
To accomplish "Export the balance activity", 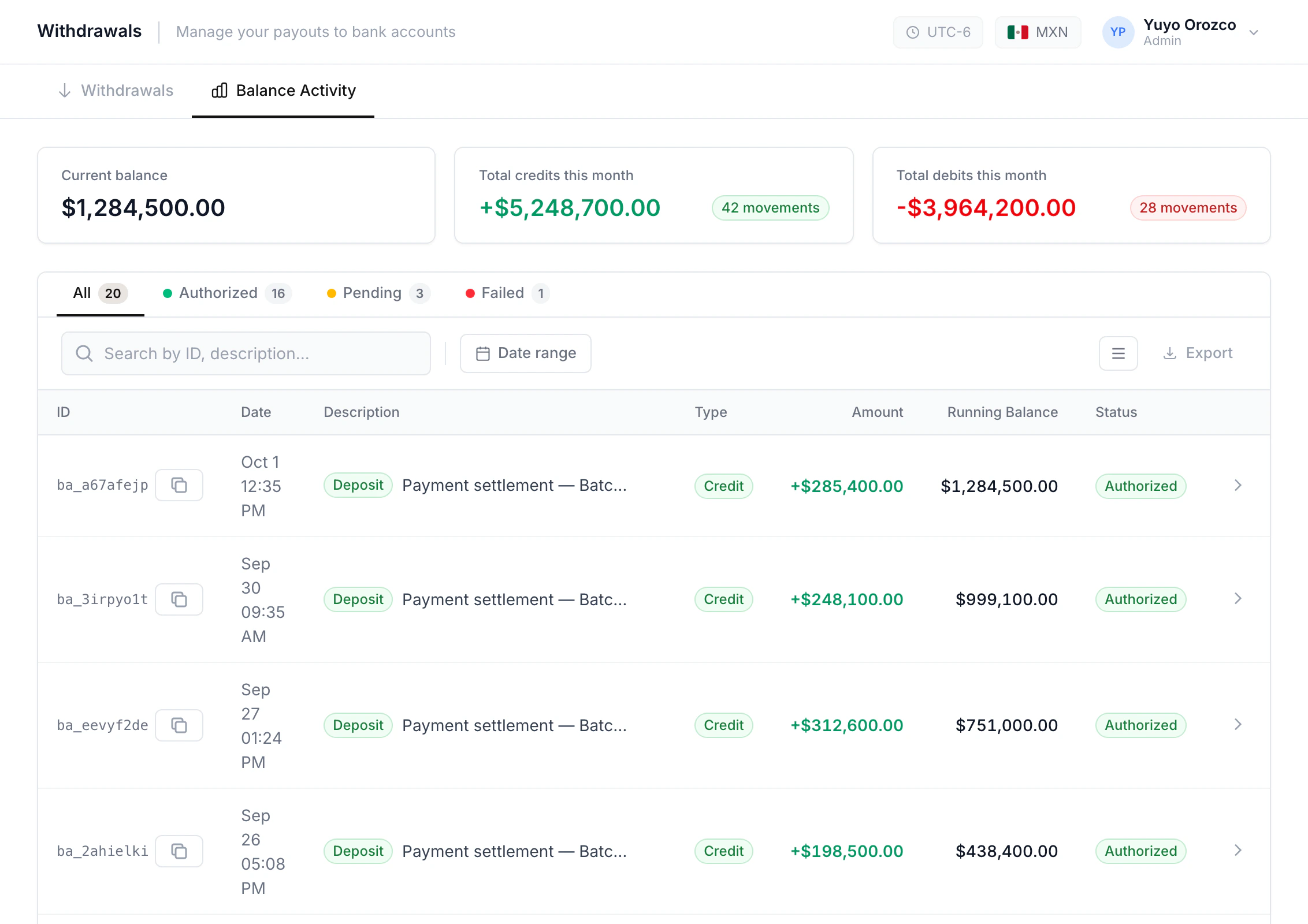I will point(1198,353).
